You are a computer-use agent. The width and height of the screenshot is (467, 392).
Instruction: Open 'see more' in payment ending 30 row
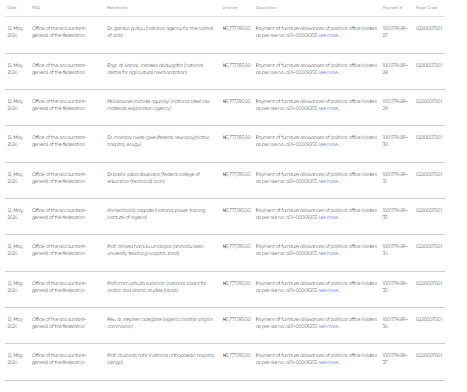click(329, 144)
